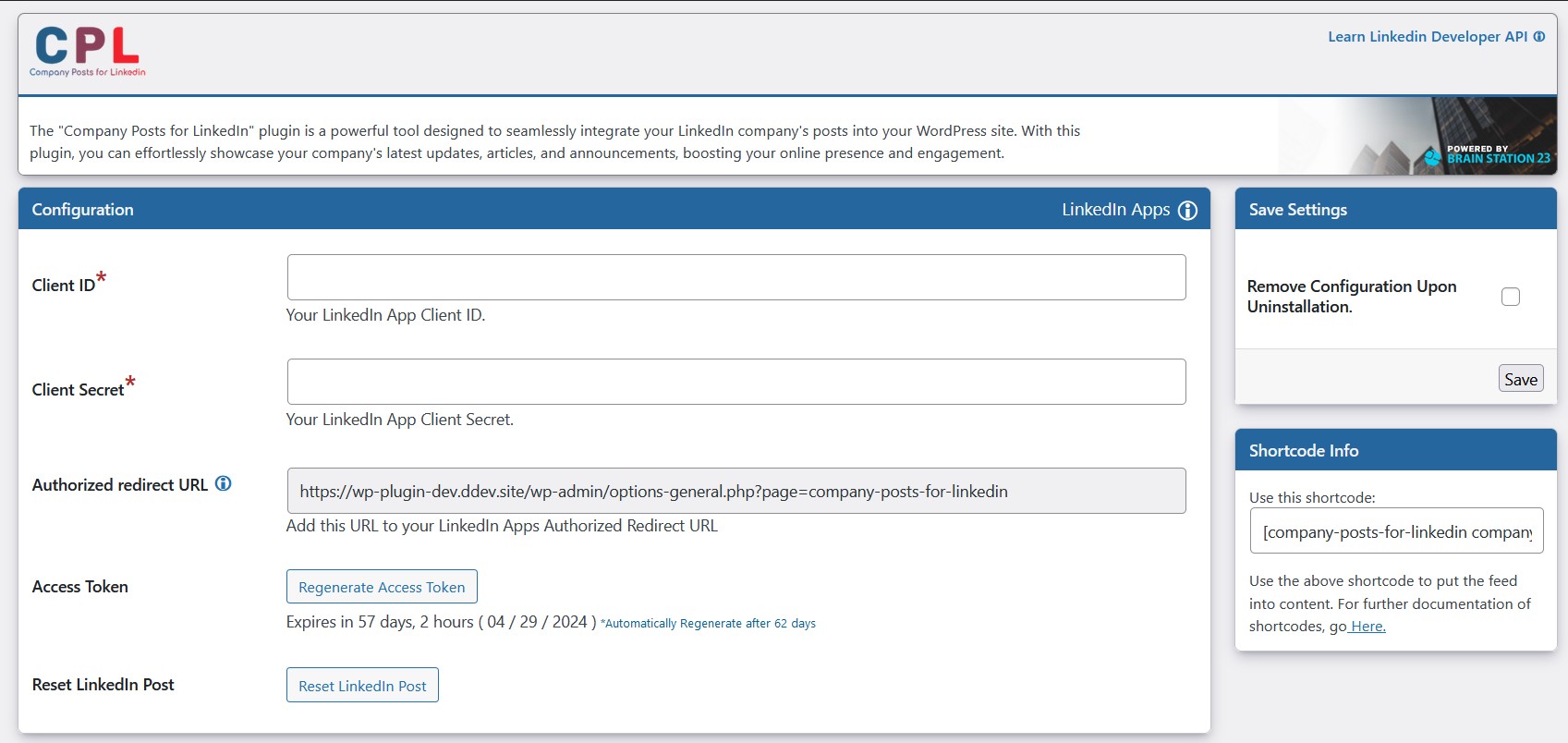Screen dimensions: 1568x743
Task: Click info icon beside Learn Linkedin Developer API
Action: pos(1539,37)
